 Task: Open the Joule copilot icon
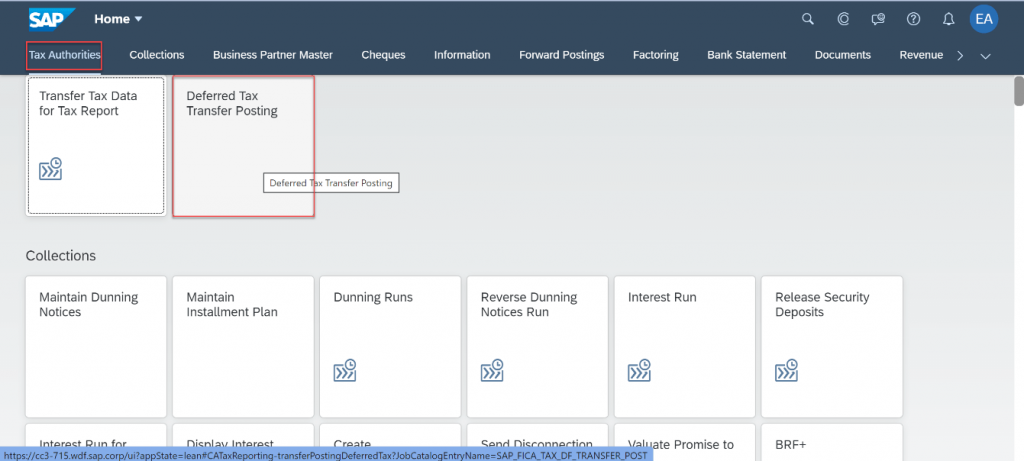tap(843, 19)
